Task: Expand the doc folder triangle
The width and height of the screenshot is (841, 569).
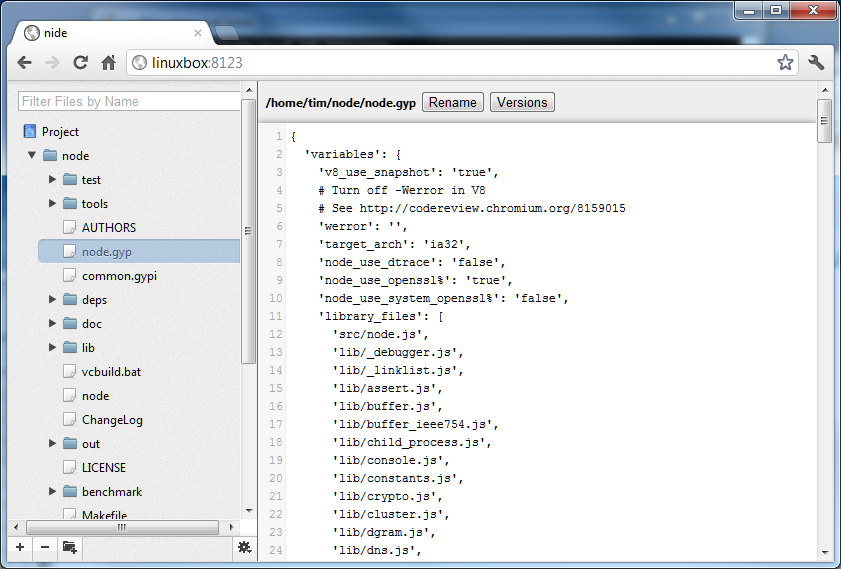Action: [52, 323]
